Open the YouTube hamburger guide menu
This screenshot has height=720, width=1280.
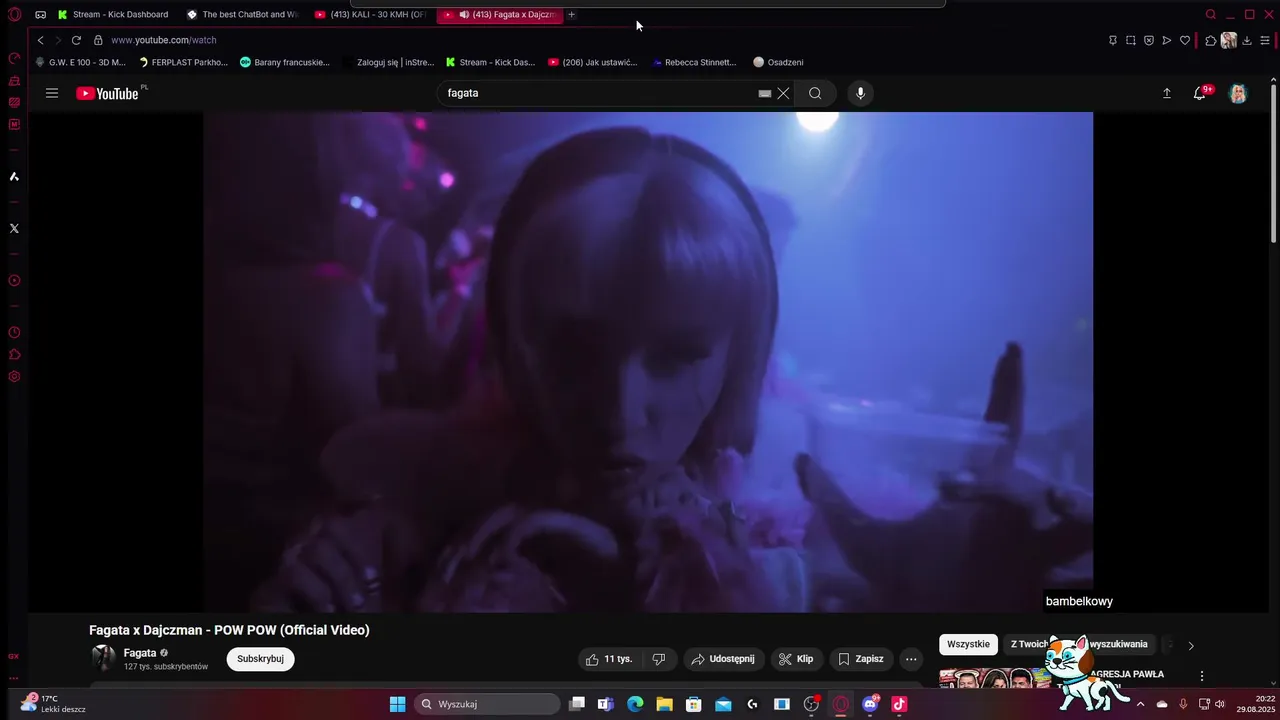pyautogui.click(x=52, y=93)
